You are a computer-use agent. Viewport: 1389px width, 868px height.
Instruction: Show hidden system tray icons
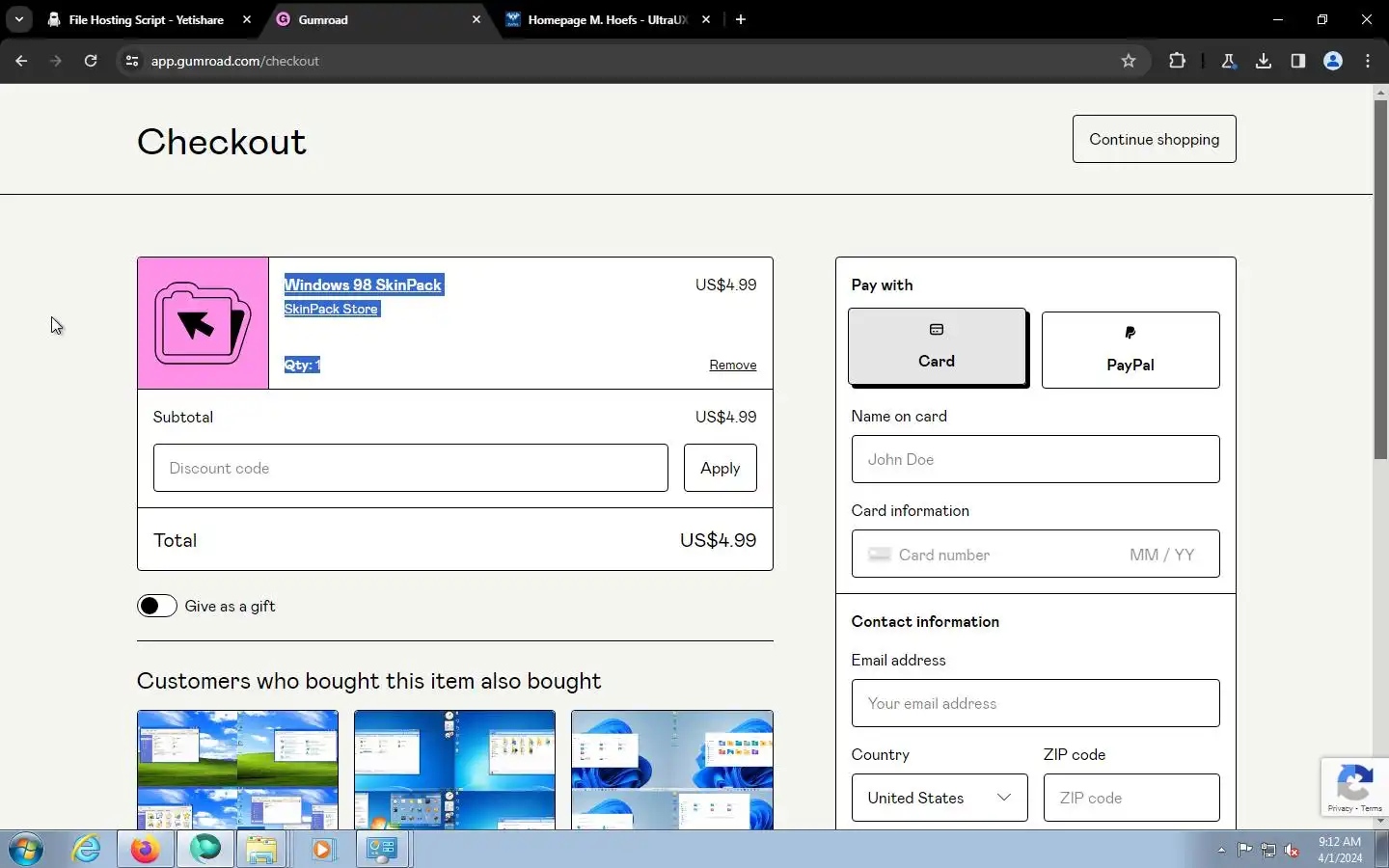(x=1221, y=850)
